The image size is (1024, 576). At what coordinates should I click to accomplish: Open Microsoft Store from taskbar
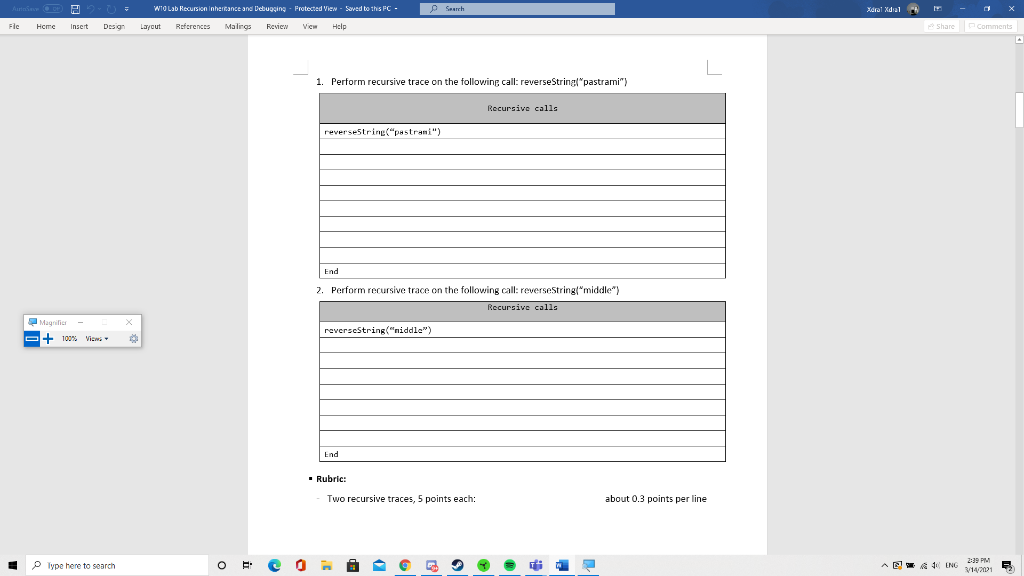(x=353, y=566)
